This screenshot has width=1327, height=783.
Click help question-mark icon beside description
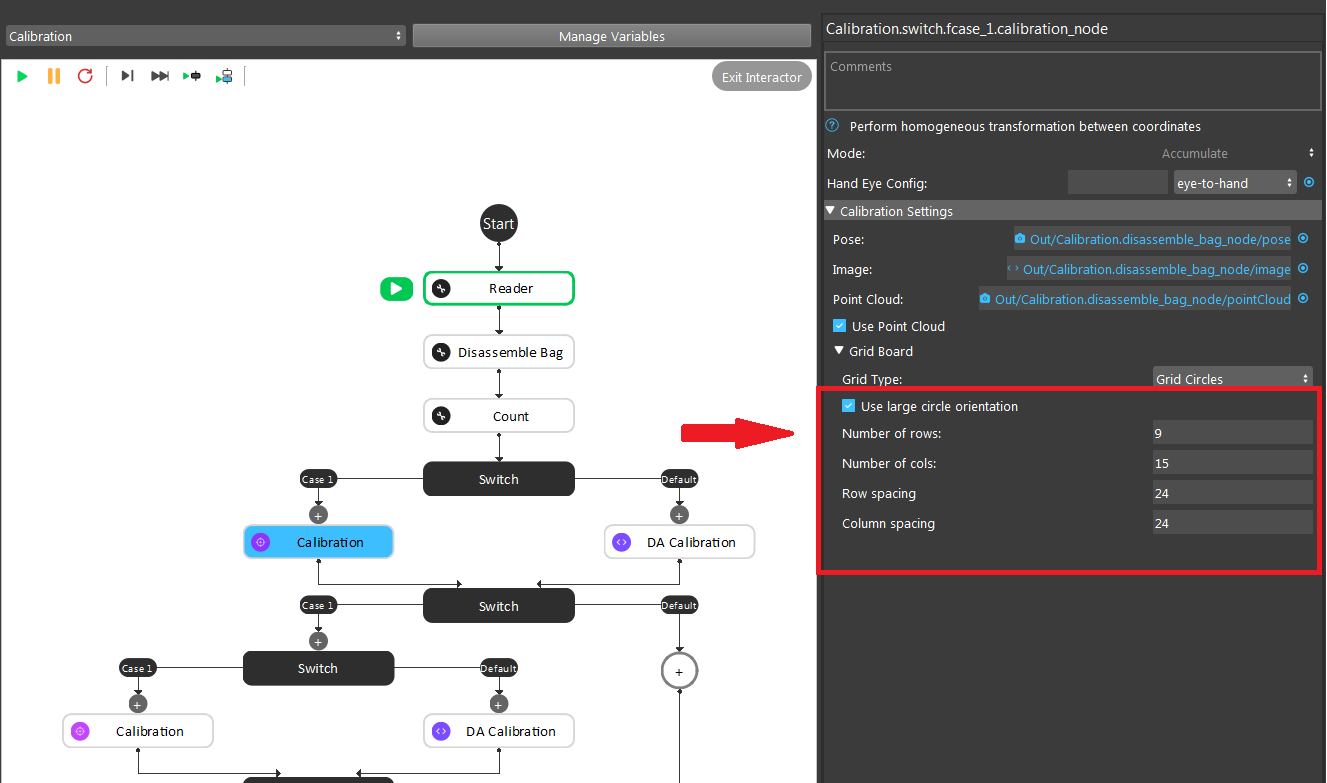(832, 126)
